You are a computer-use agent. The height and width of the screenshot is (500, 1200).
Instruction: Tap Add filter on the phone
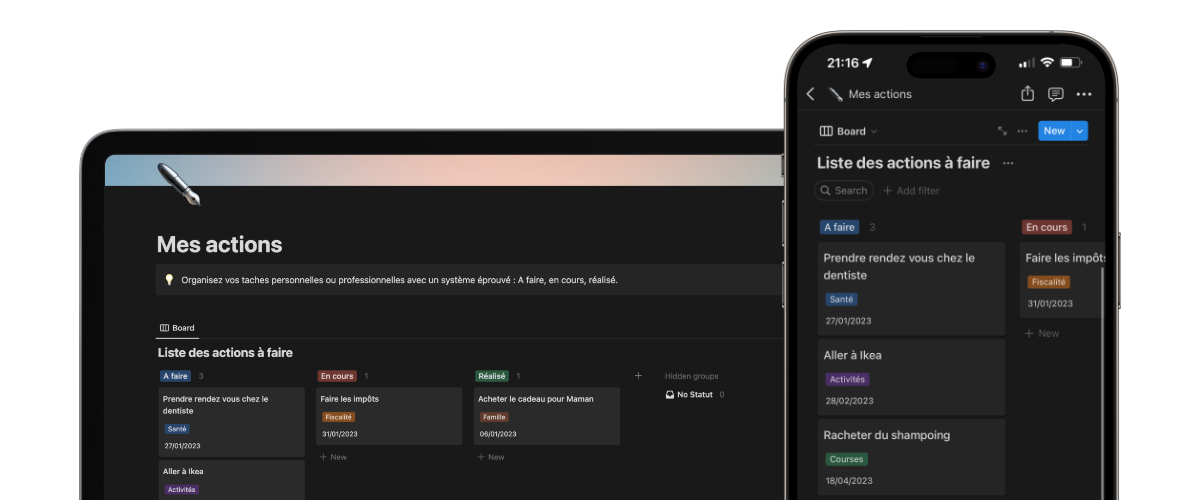(911, 190)
